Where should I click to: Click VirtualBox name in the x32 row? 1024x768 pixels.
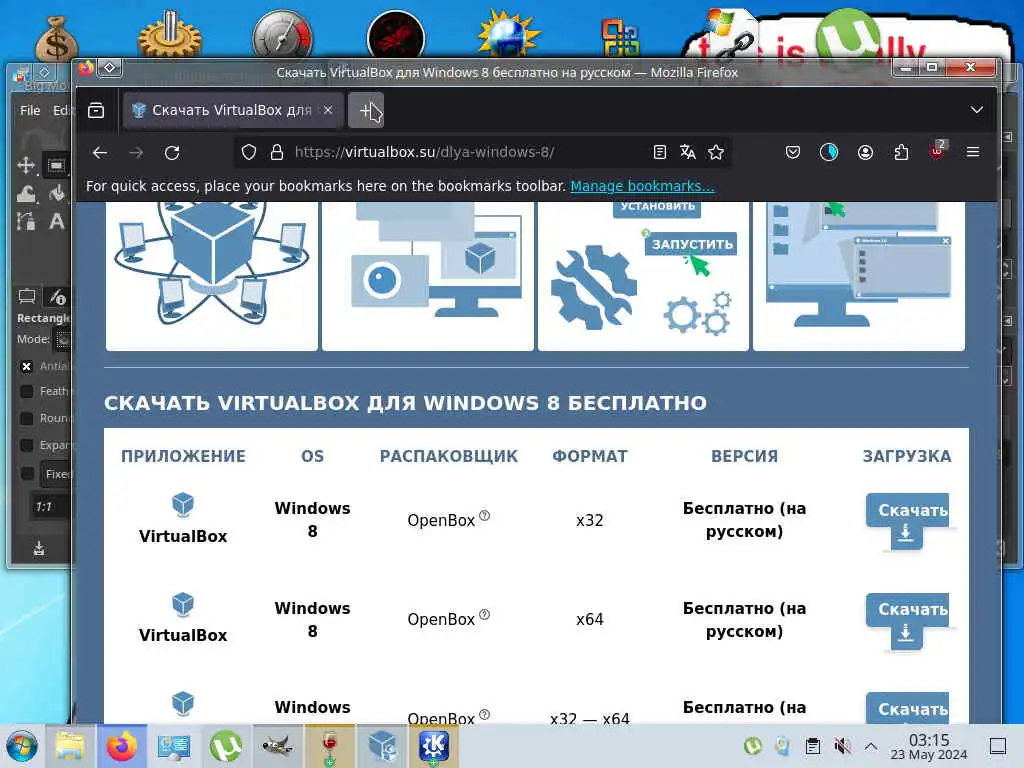[x=183, y=536]
